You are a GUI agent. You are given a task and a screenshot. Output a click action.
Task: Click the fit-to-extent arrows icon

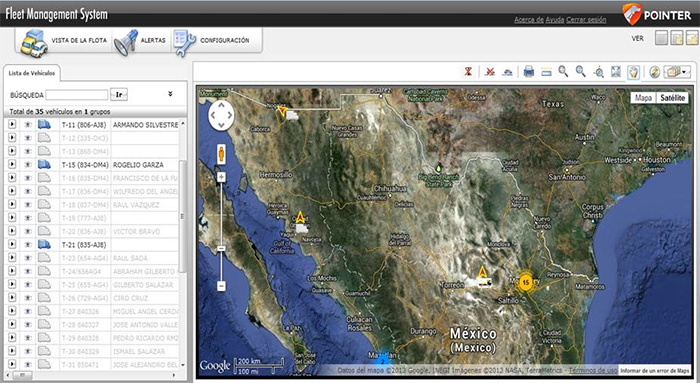click(616, 71)
